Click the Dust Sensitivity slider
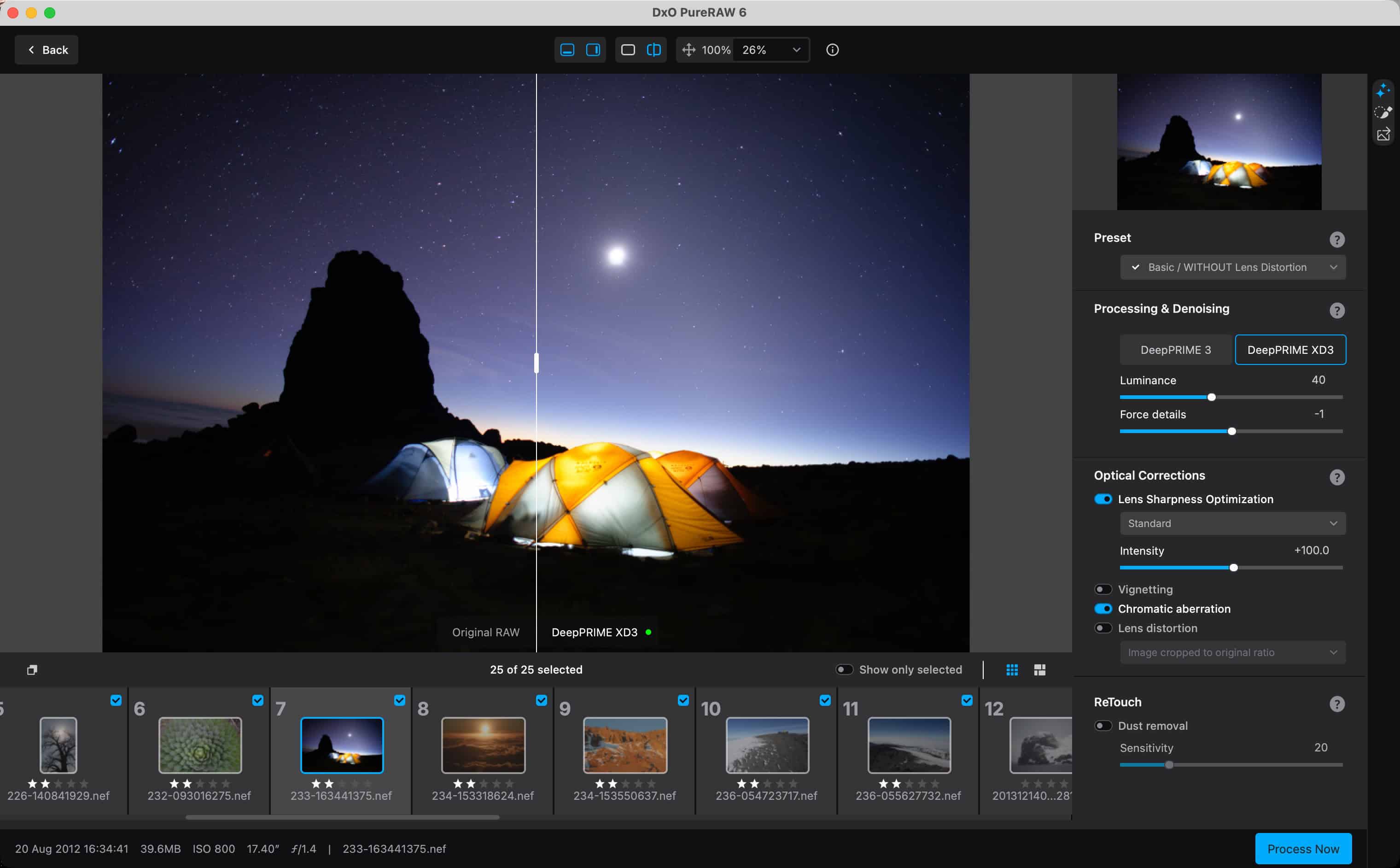Screen dimensions: 1400x868 1231,765
